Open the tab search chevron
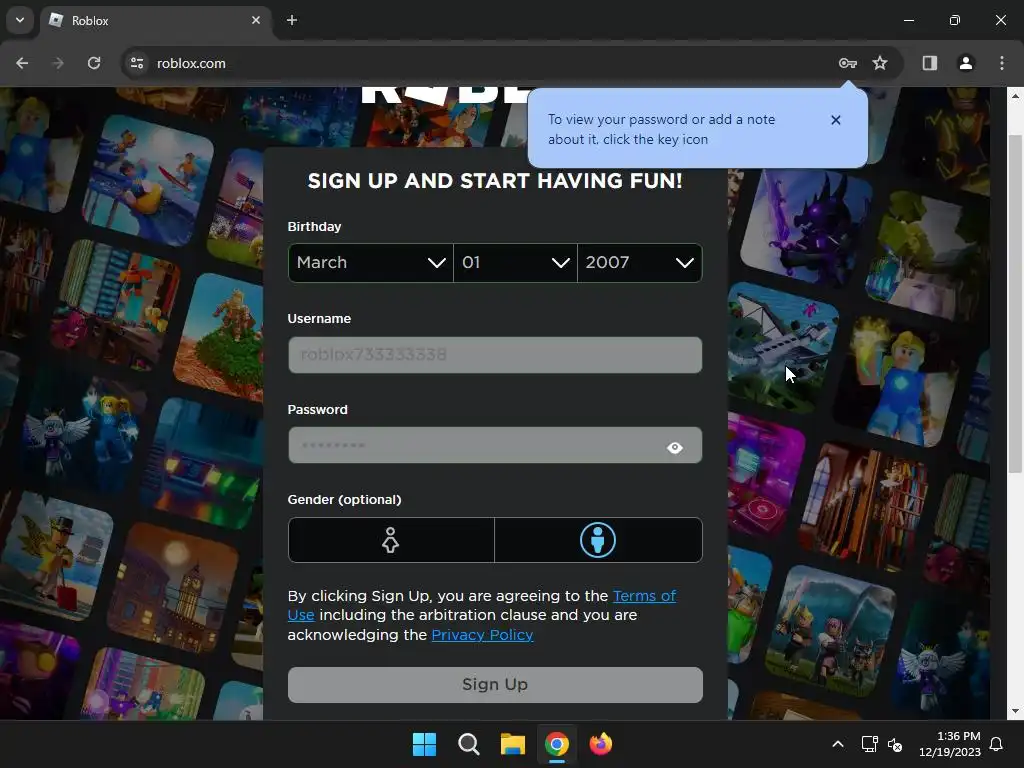Viewport: 1024px width, 768px height. 20,20
